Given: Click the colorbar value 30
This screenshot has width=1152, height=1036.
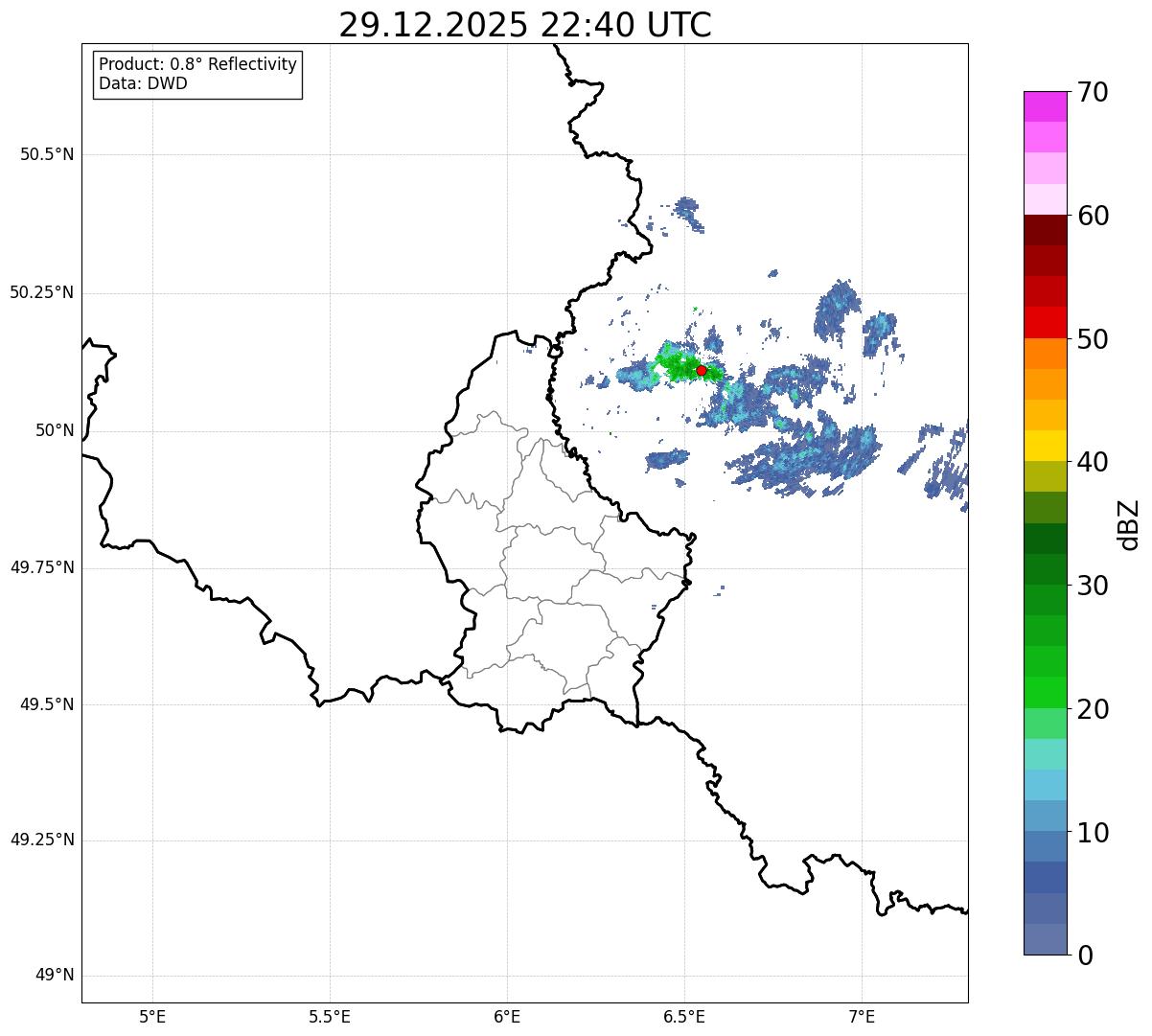Looking at the screenshot, I should [x=1093, y=586].
